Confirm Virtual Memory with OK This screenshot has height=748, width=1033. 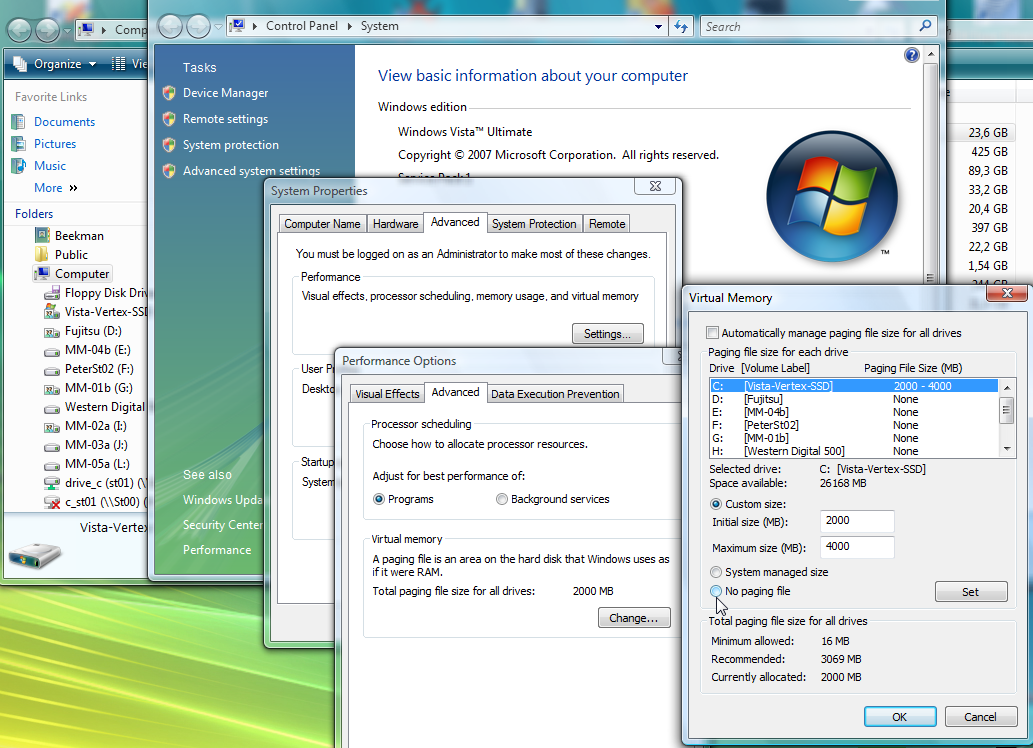pyautogui.click(x=900, y=717)
